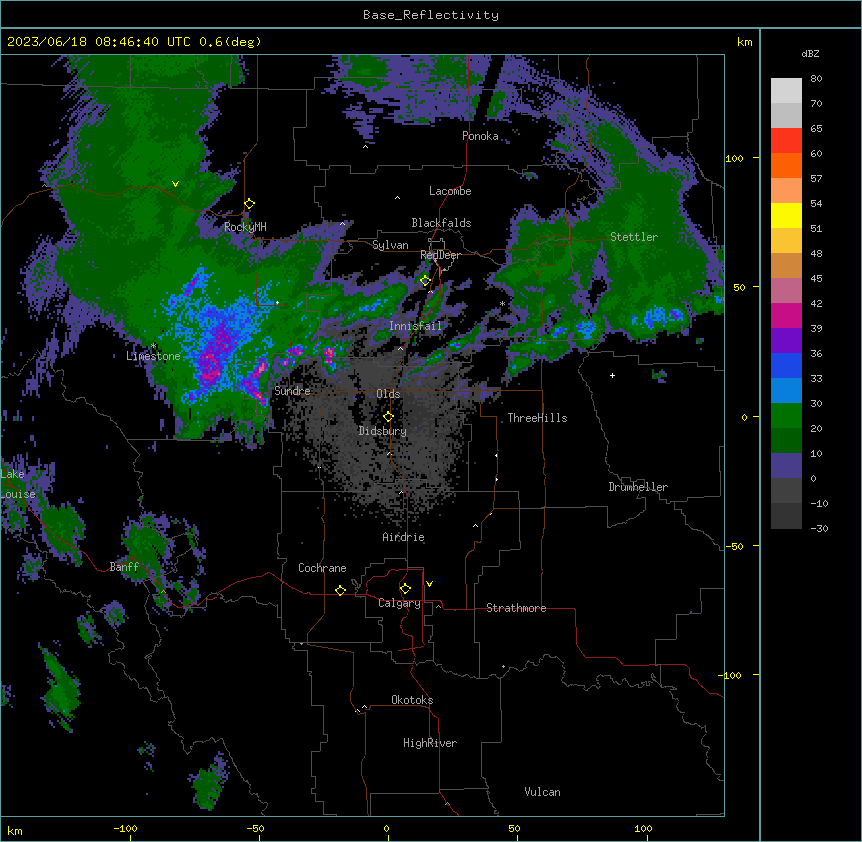Click the RedDeer city label
The width and height of the screenshot is (862, 842).
(x=440, y=255)
